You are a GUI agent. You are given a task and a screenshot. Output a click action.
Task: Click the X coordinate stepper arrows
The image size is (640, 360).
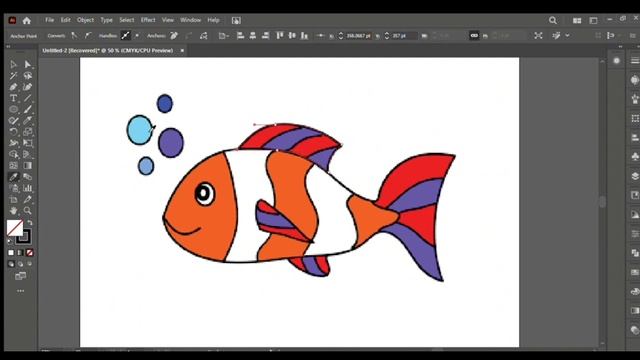341,36
